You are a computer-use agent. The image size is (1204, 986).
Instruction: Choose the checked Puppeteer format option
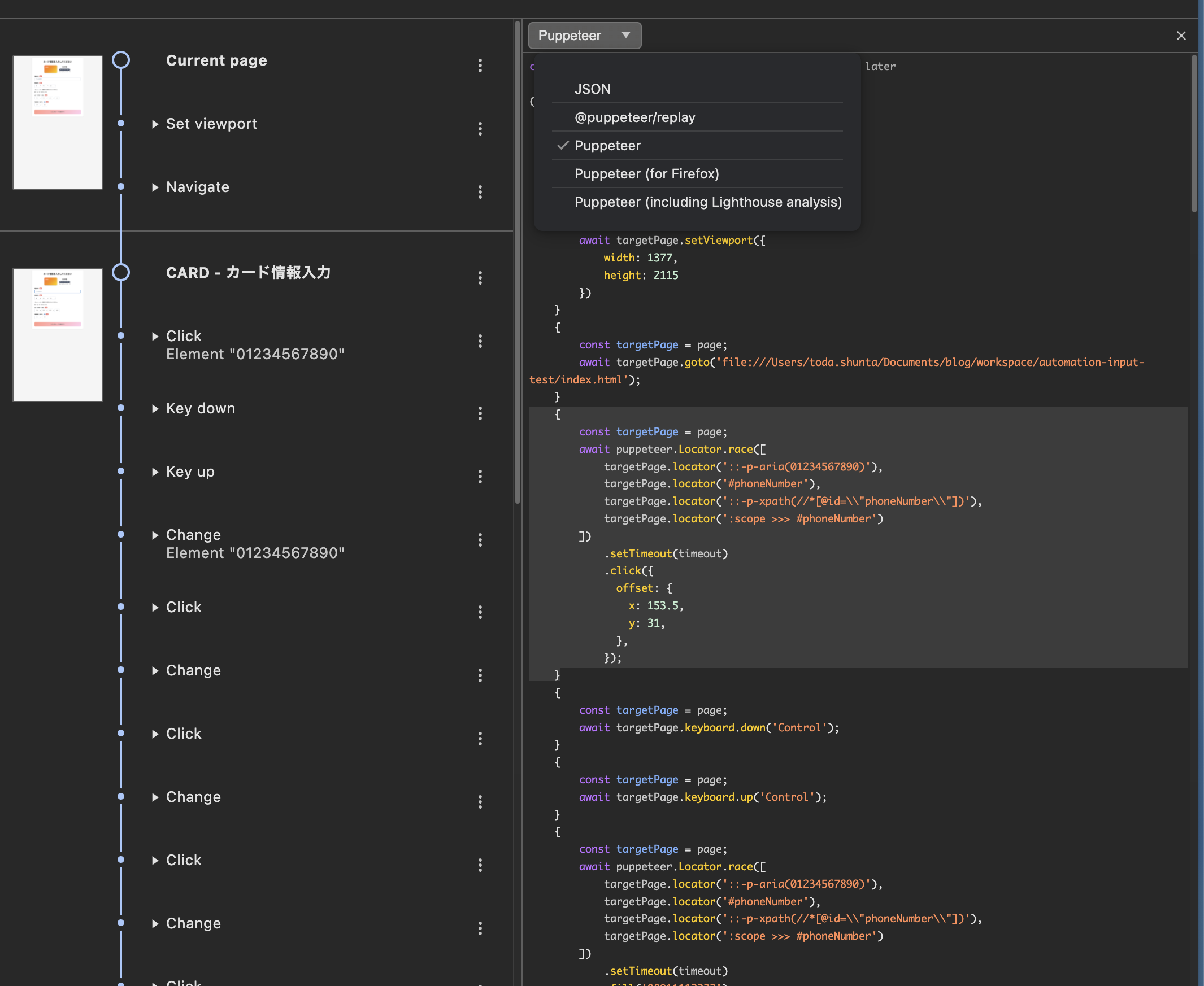pyautogui.click(x=697, y=145)
